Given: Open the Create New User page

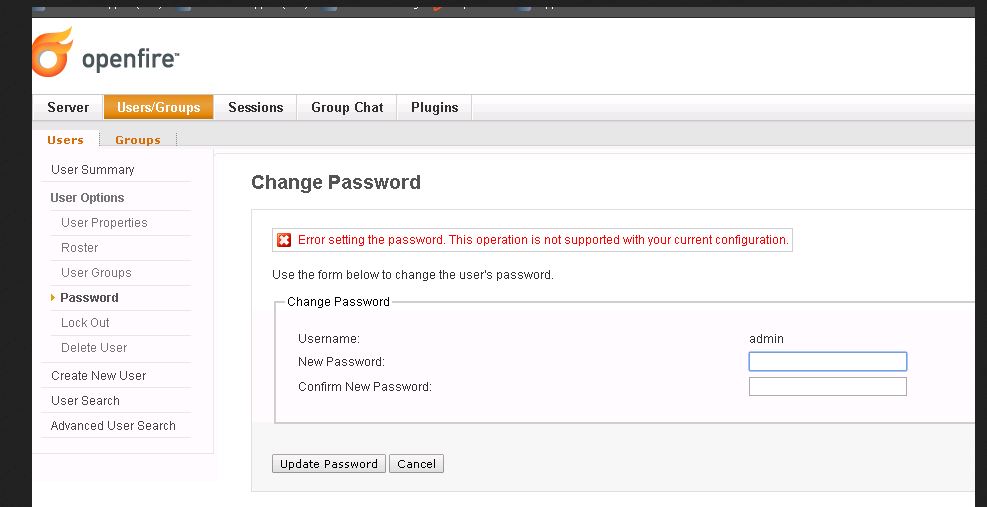Looking at the screenshot, I should 98,375.
